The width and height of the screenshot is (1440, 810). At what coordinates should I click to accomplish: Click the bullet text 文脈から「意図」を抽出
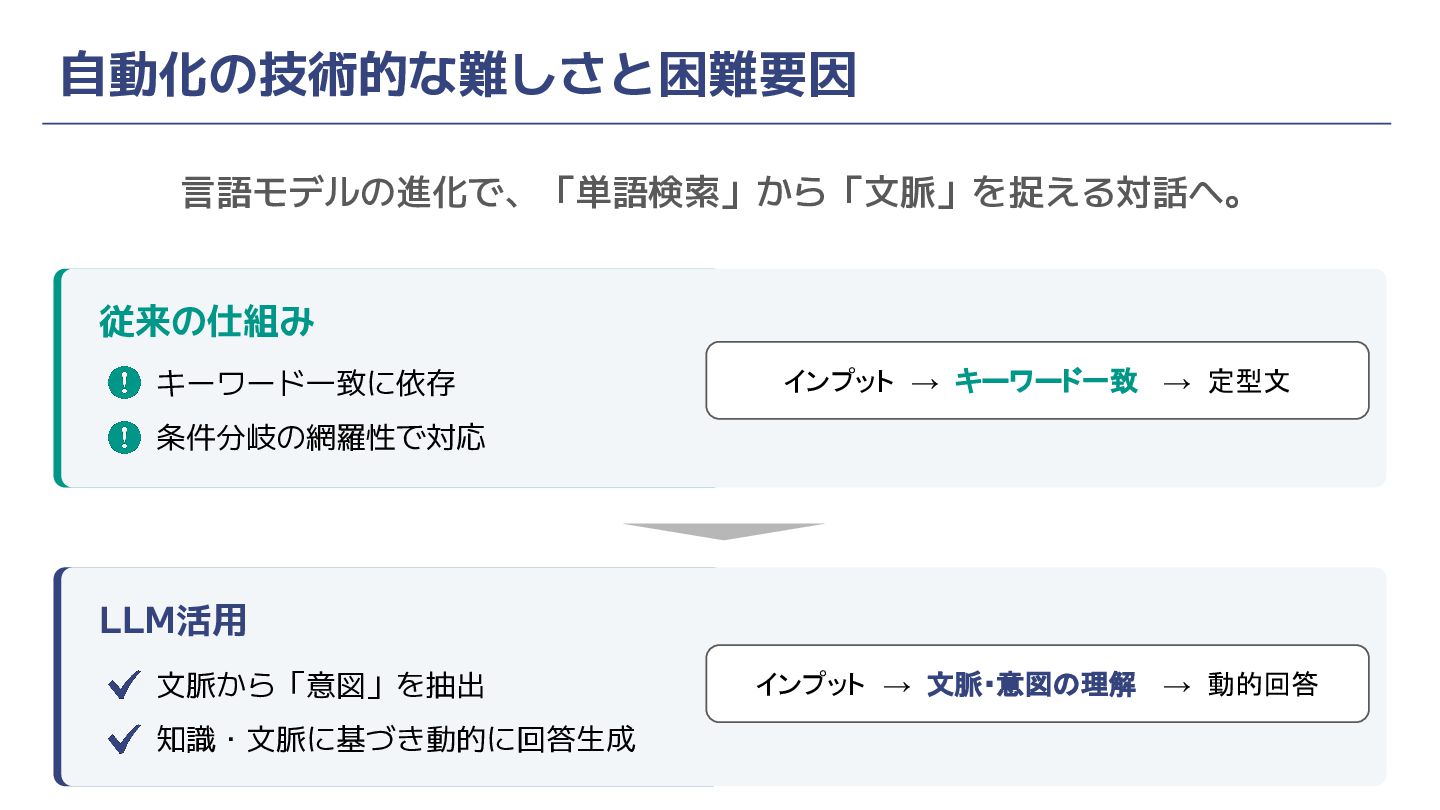(x=321, y=686)
